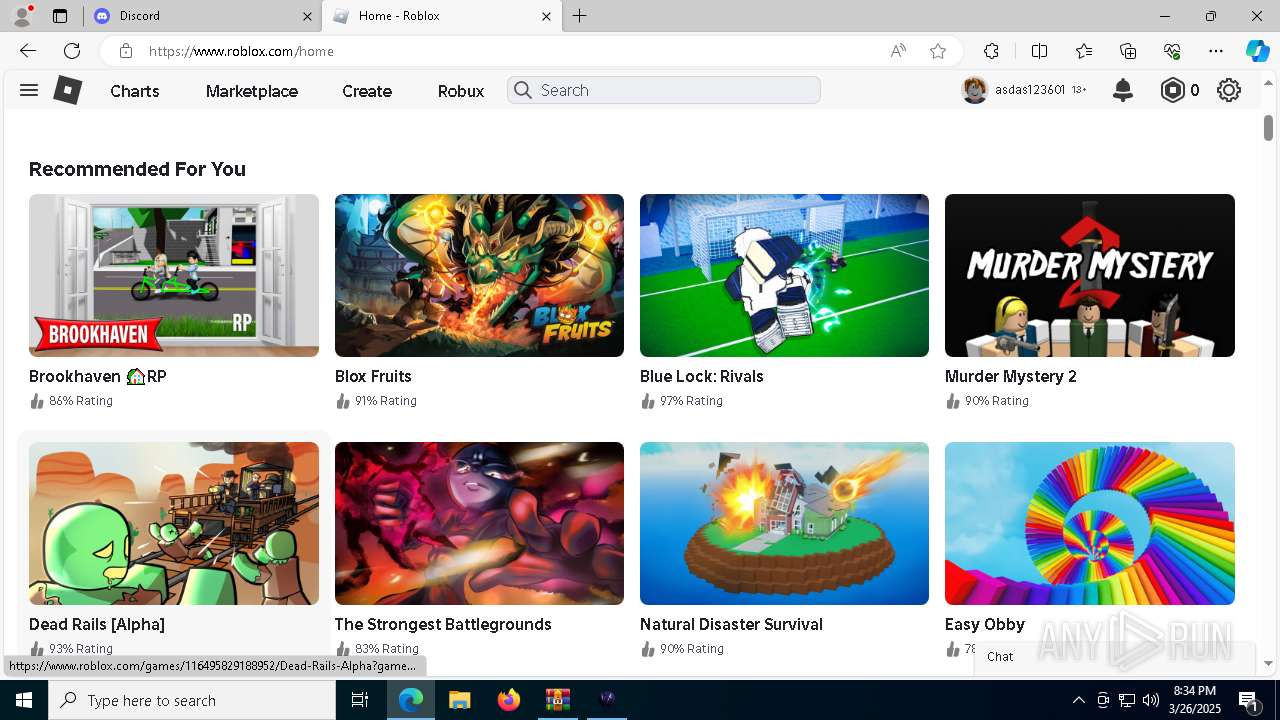This screenshot has height=720, width=1280.
Task: Open the settings gear icon
Action: pos(1229,90)
